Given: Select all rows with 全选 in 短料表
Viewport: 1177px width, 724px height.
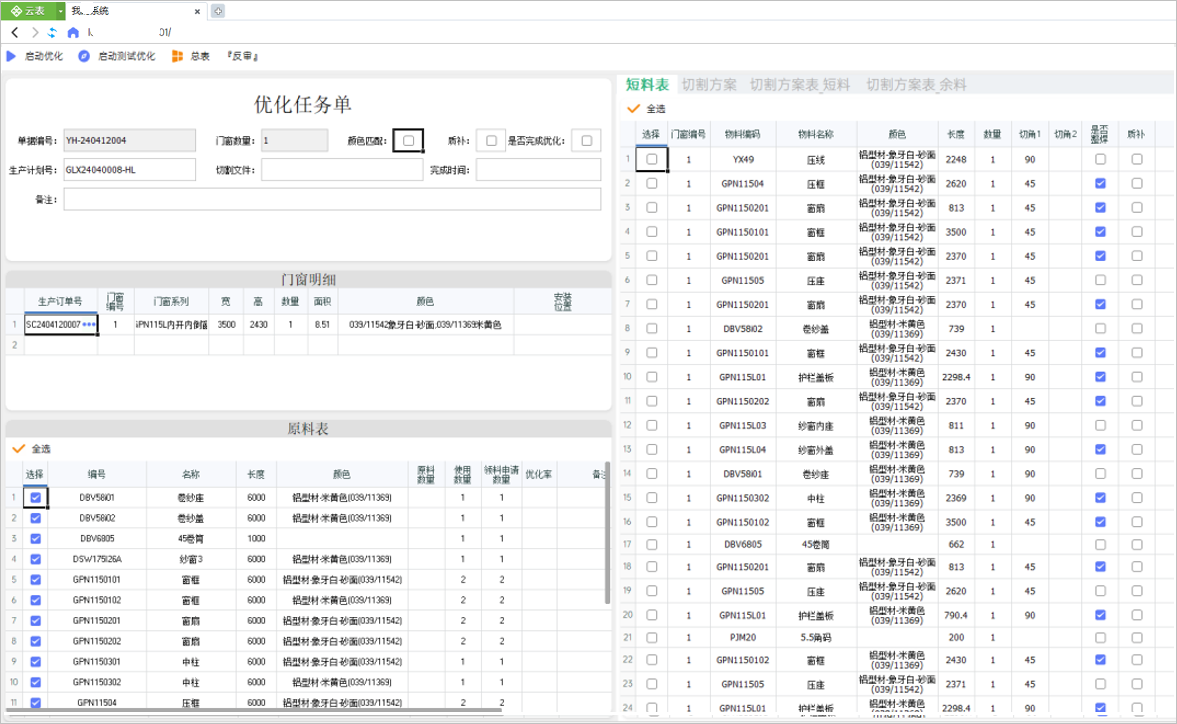Looking at the screenshot, I should tap(646, 109).
